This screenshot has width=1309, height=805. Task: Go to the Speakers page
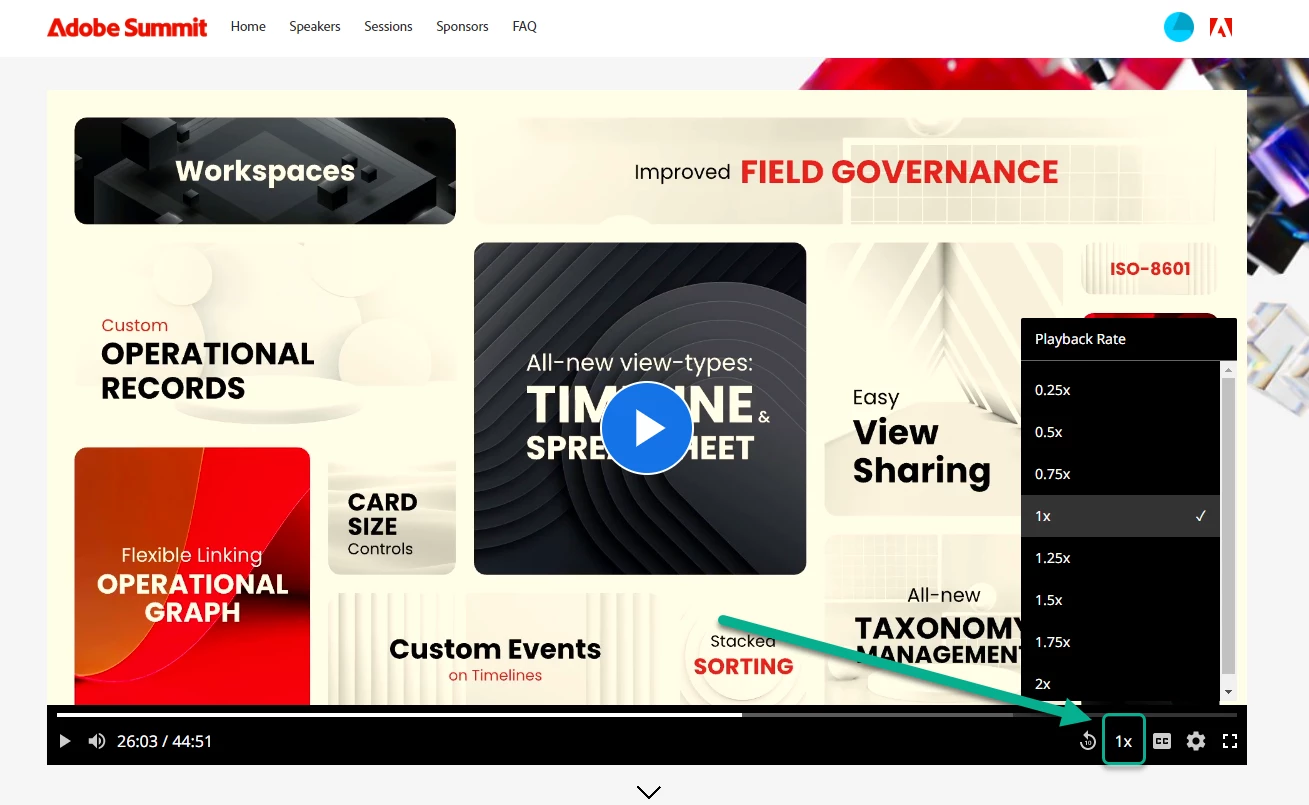click(x=315, y=27)
